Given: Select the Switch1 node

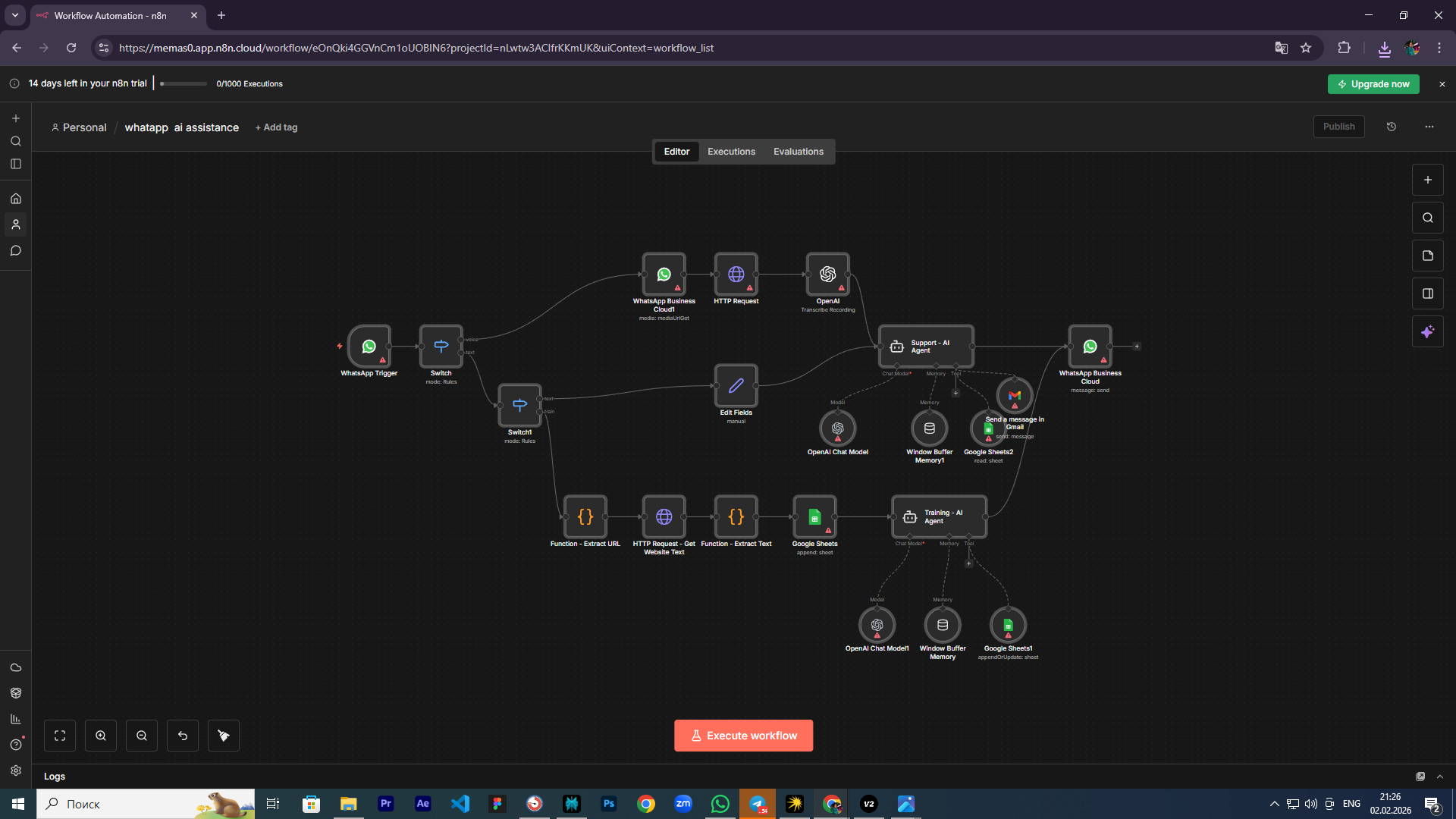Looking at the screenshot, I should pos(520,405).
